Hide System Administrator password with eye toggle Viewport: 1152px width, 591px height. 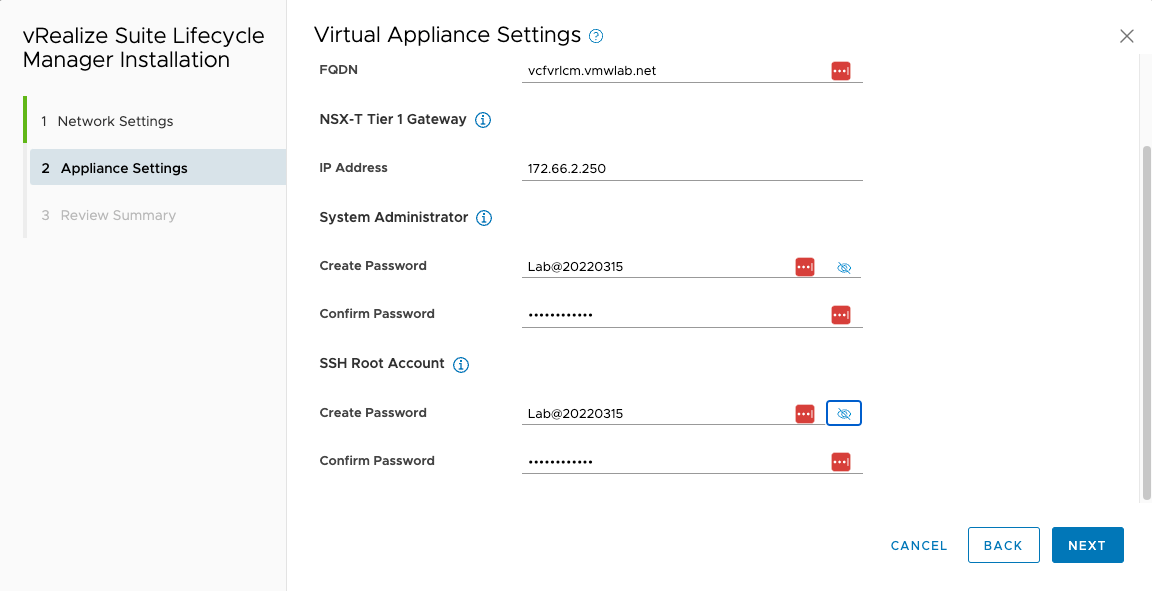(x=843, y=268)
